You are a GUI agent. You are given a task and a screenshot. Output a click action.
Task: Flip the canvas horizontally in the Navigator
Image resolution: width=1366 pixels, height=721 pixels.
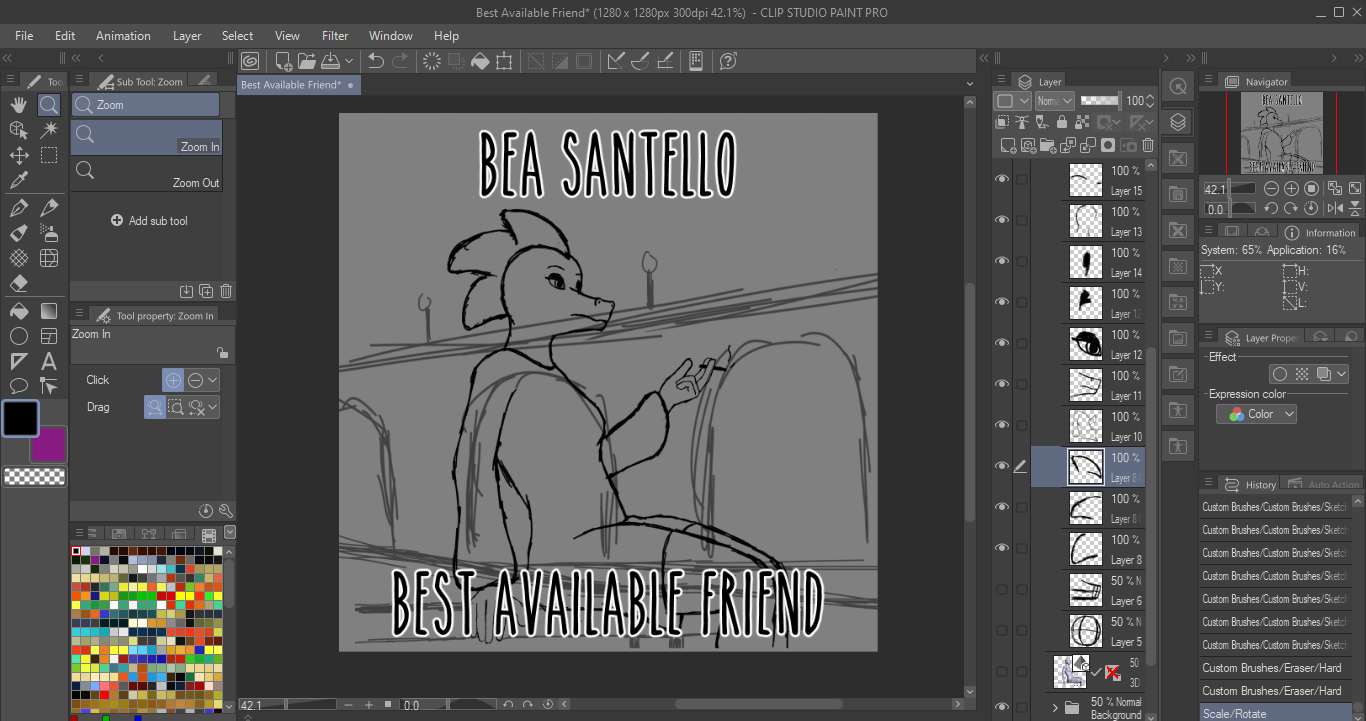tap(1333, 209)
